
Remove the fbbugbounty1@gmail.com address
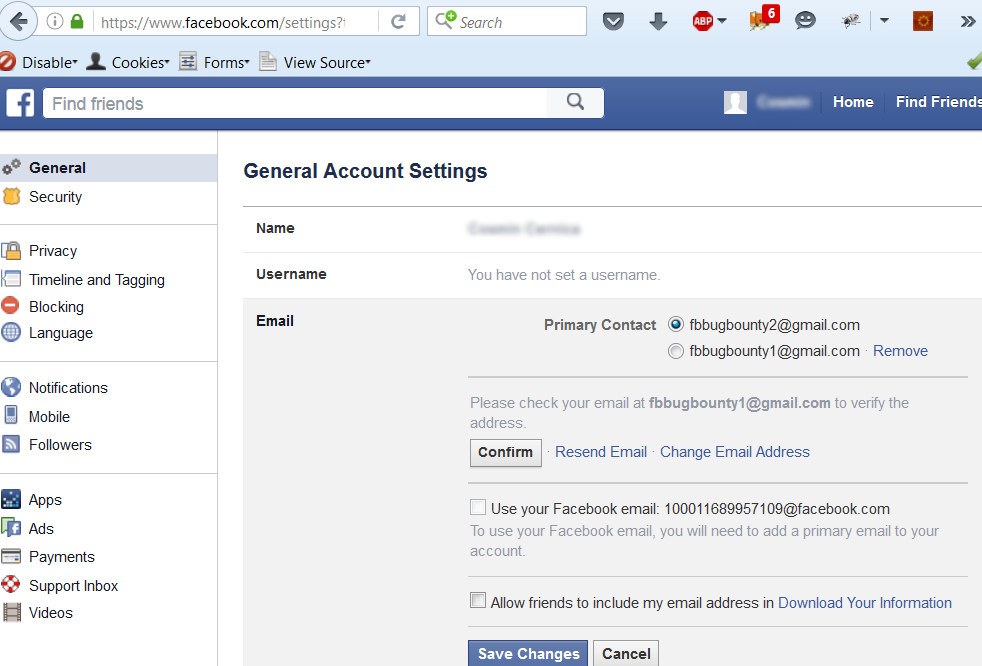[x=900, y=351]
